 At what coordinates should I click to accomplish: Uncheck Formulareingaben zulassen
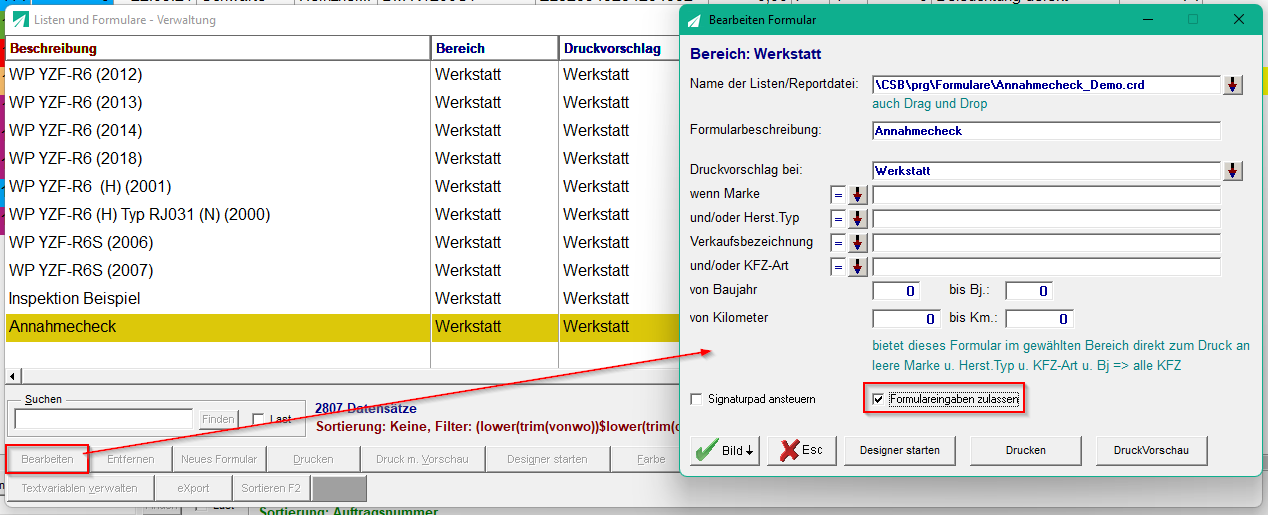[x=878, y=399]
